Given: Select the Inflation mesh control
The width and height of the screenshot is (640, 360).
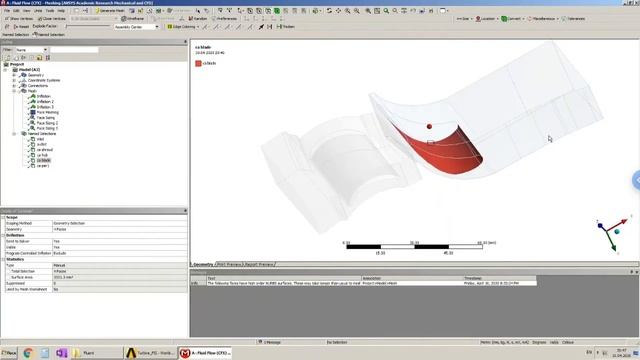Looking at the screenshot, I should 43,96.
